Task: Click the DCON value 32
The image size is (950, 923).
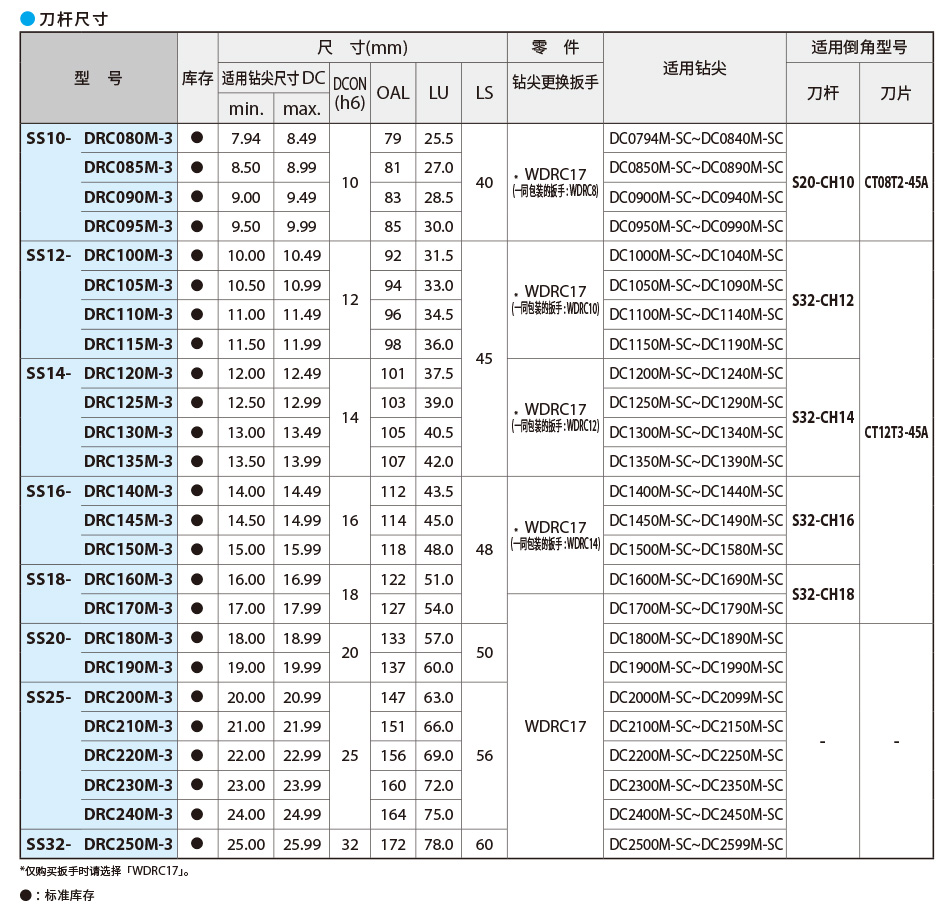Action: (x=350, y=844)
